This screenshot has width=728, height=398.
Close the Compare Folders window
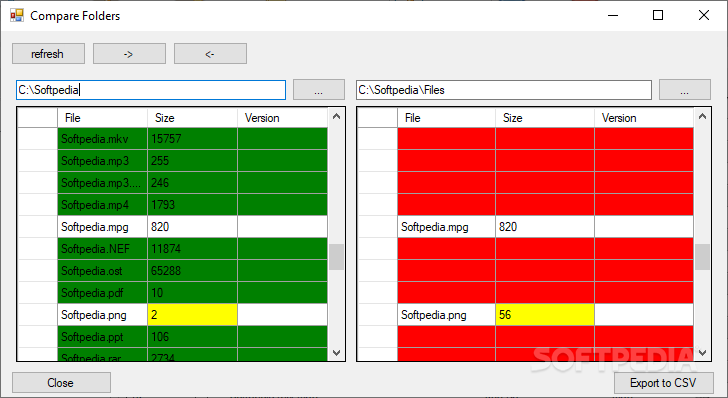(x=704, y=15)
